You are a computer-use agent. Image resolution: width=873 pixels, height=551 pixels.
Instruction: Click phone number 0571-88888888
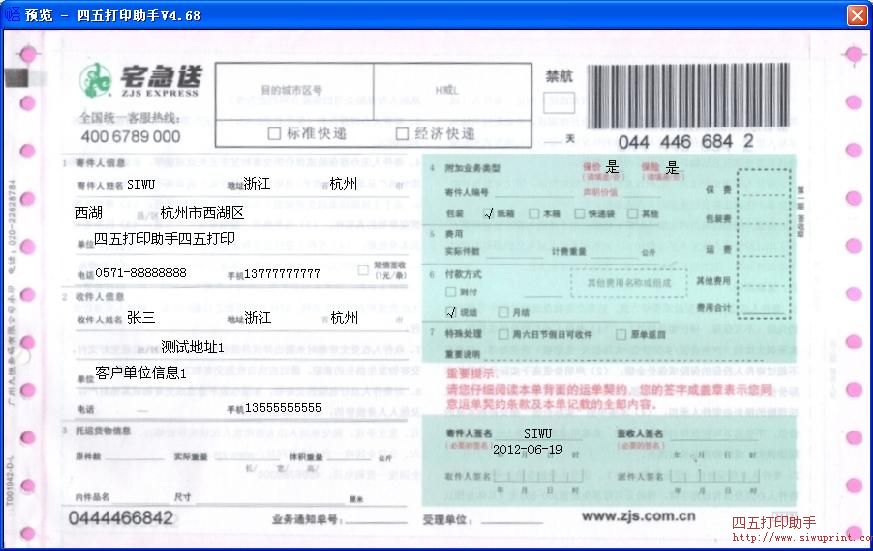(x=141, y=273)
